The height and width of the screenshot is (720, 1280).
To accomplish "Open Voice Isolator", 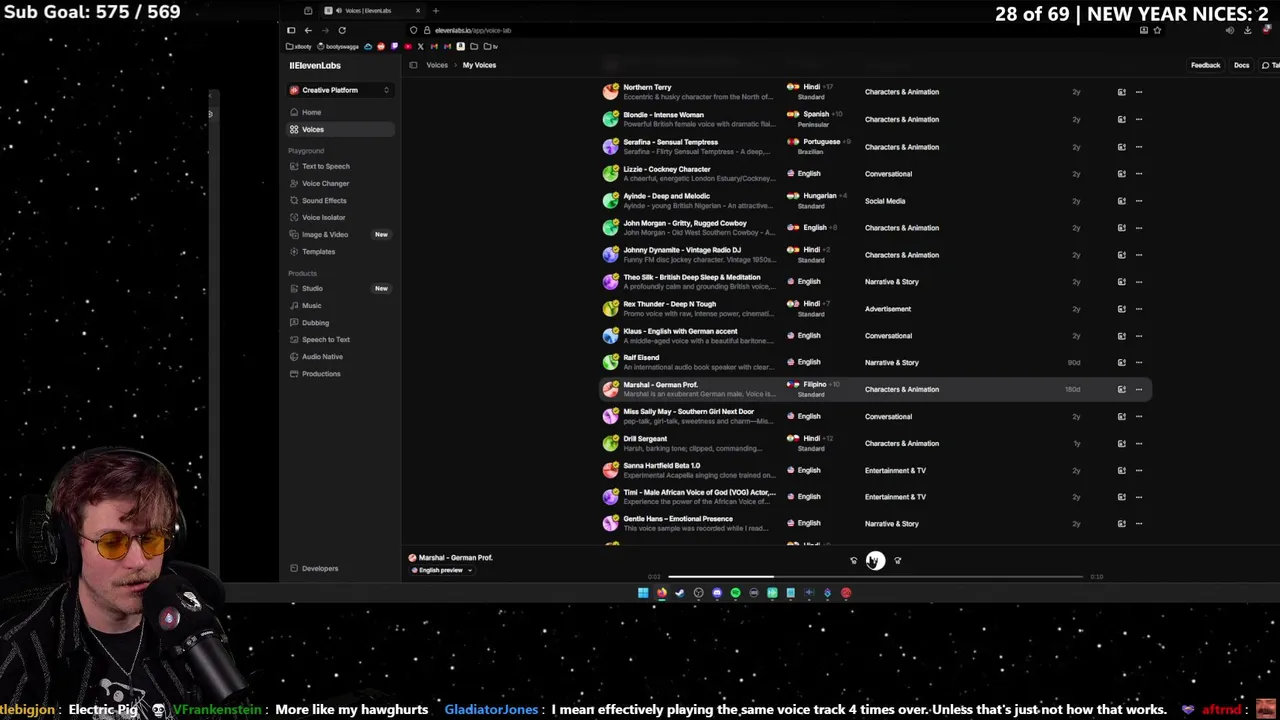I will click(x=340, y=217).
